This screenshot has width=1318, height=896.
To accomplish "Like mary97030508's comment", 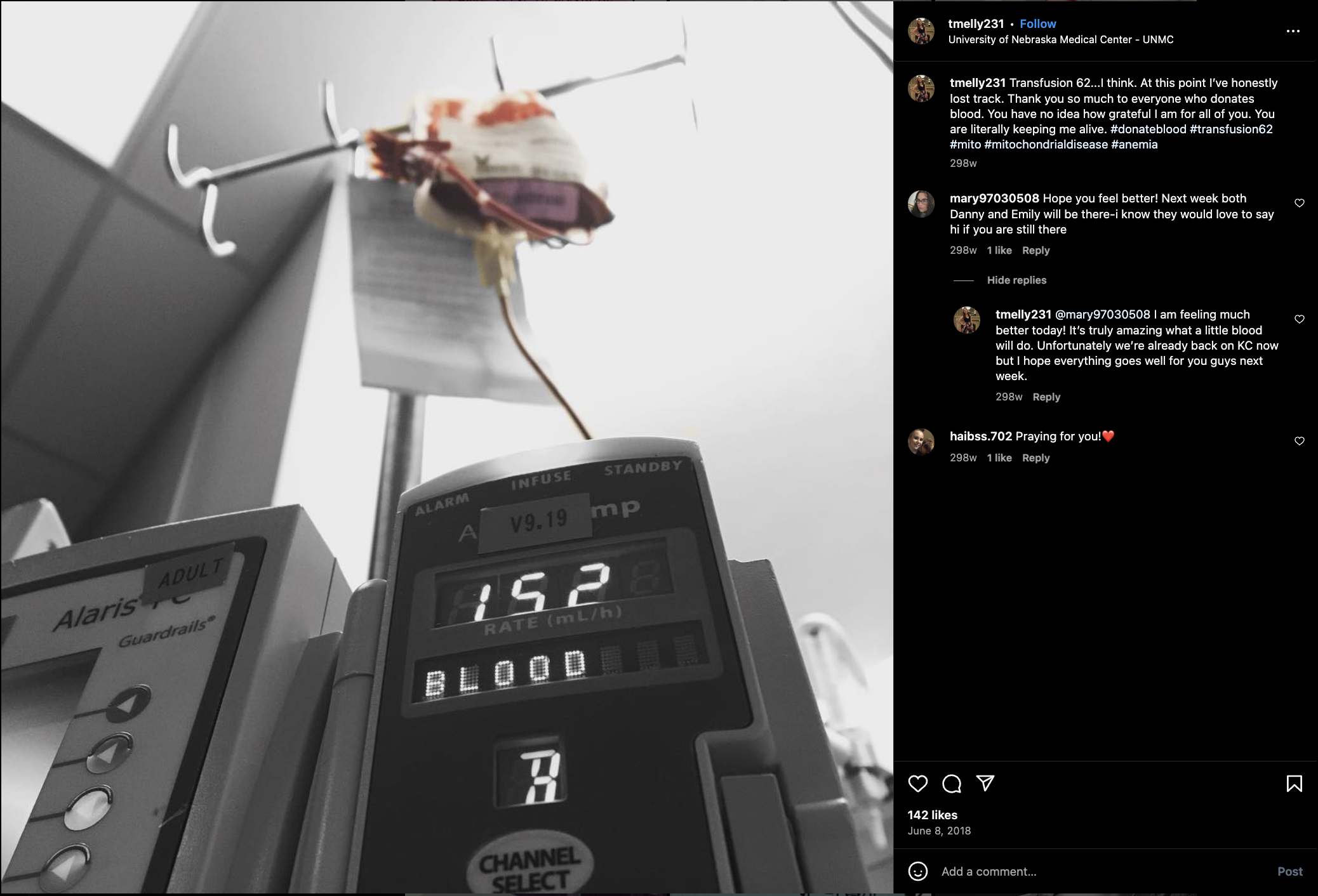I will (1299, 203).
